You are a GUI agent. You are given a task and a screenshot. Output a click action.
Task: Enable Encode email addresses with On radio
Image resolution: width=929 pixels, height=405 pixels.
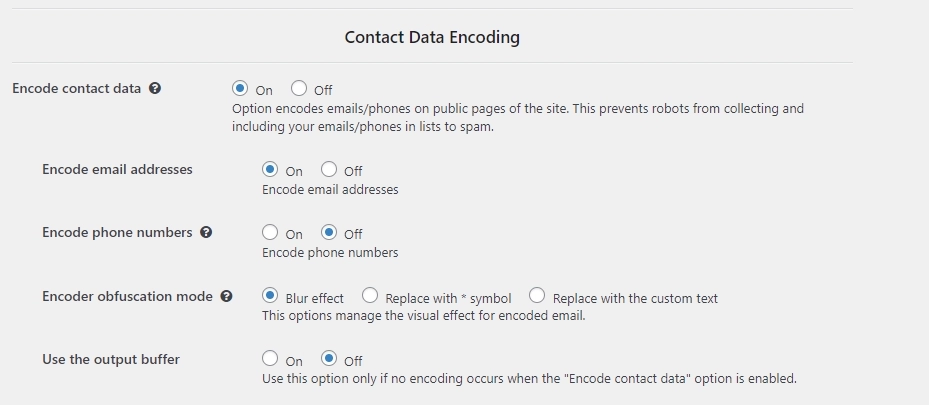(x=270, y=170)
